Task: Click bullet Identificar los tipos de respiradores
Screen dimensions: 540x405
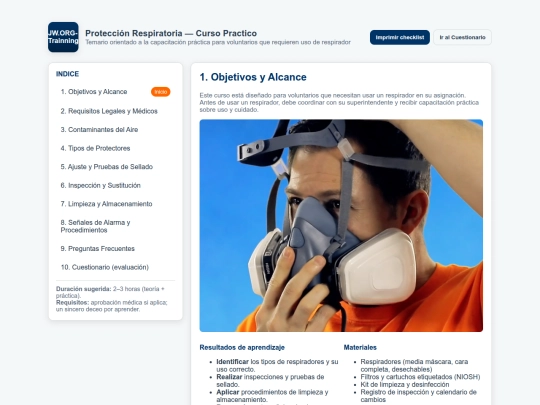Action: coord(277,365)
